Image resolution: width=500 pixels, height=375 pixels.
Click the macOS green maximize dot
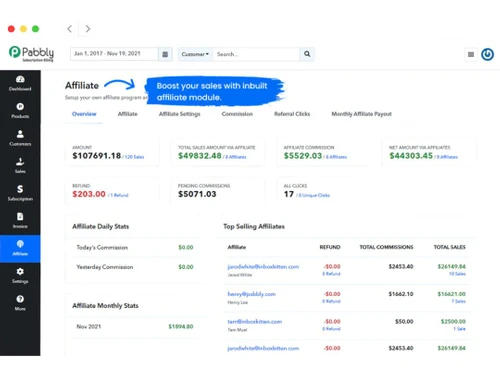pyautogui.click(x=35, y=29)
